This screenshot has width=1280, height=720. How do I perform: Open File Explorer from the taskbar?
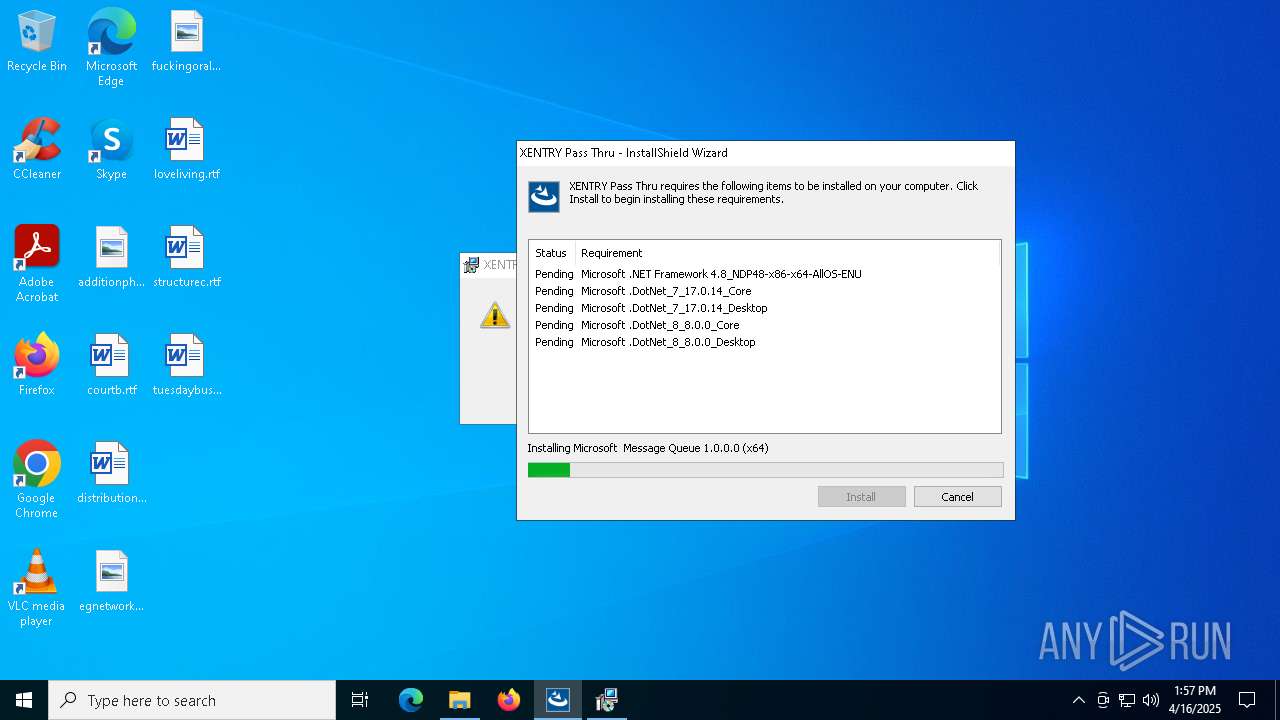[459, 700]
